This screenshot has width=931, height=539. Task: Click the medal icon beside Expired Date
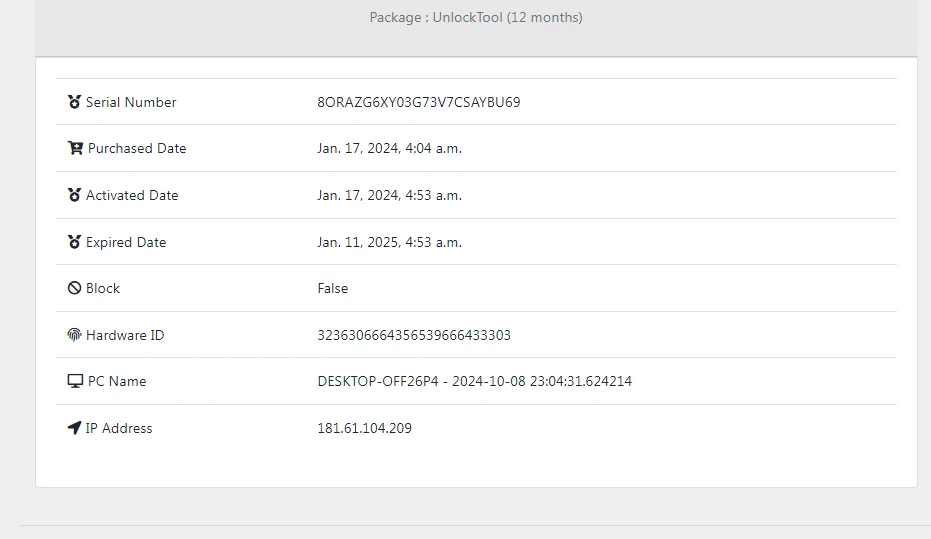[x=74, y=242]
